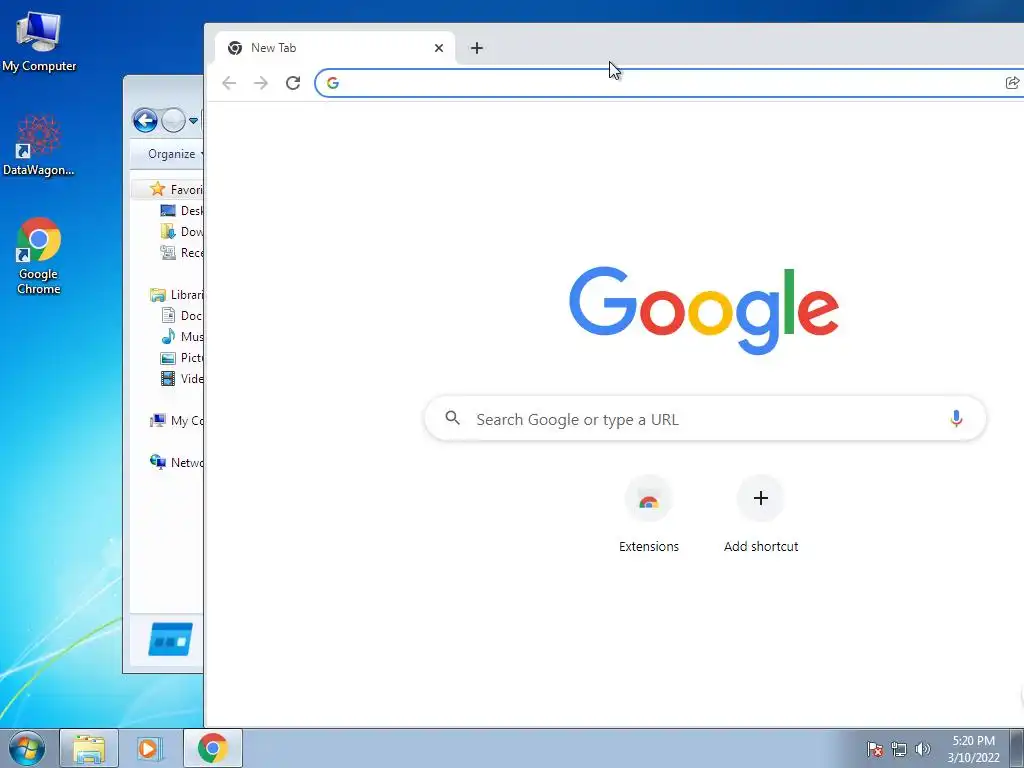The height and width of the screenshot is (768, 1024).
Task: Select Network in the Explorer sidebar
Action: pos(176,462)
